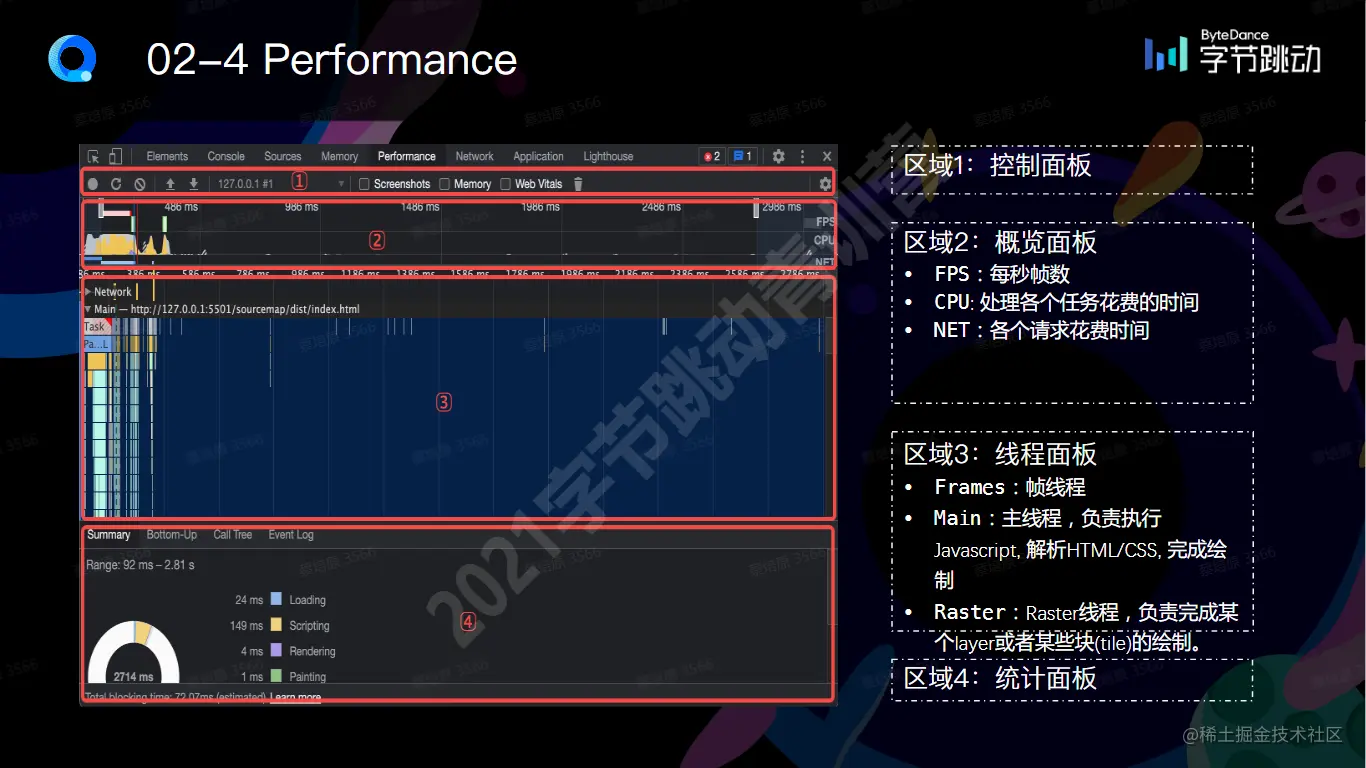Open the 127.0.0.1 #1 recording dropdown
The height and width of the screenshot is (768, 1366).
[x=281, y=184]
